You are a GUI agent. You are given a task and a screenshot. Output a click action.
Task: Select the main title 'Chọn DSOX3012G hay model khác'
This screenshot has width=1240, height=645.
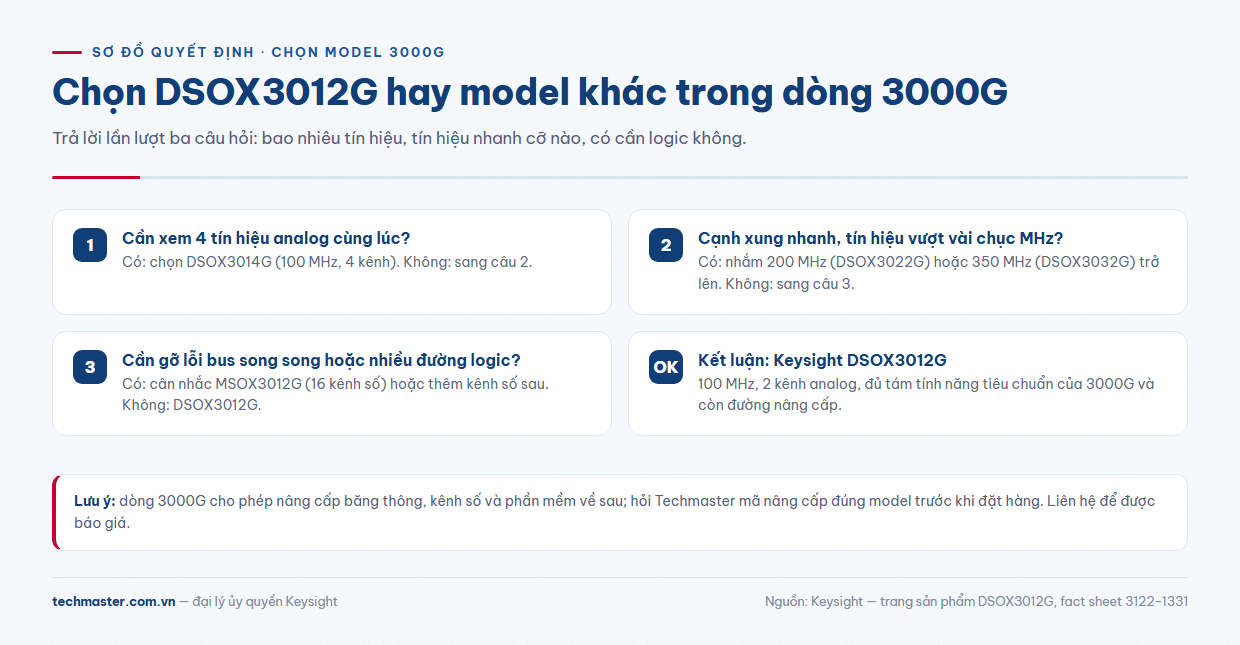tap(529, 92)
